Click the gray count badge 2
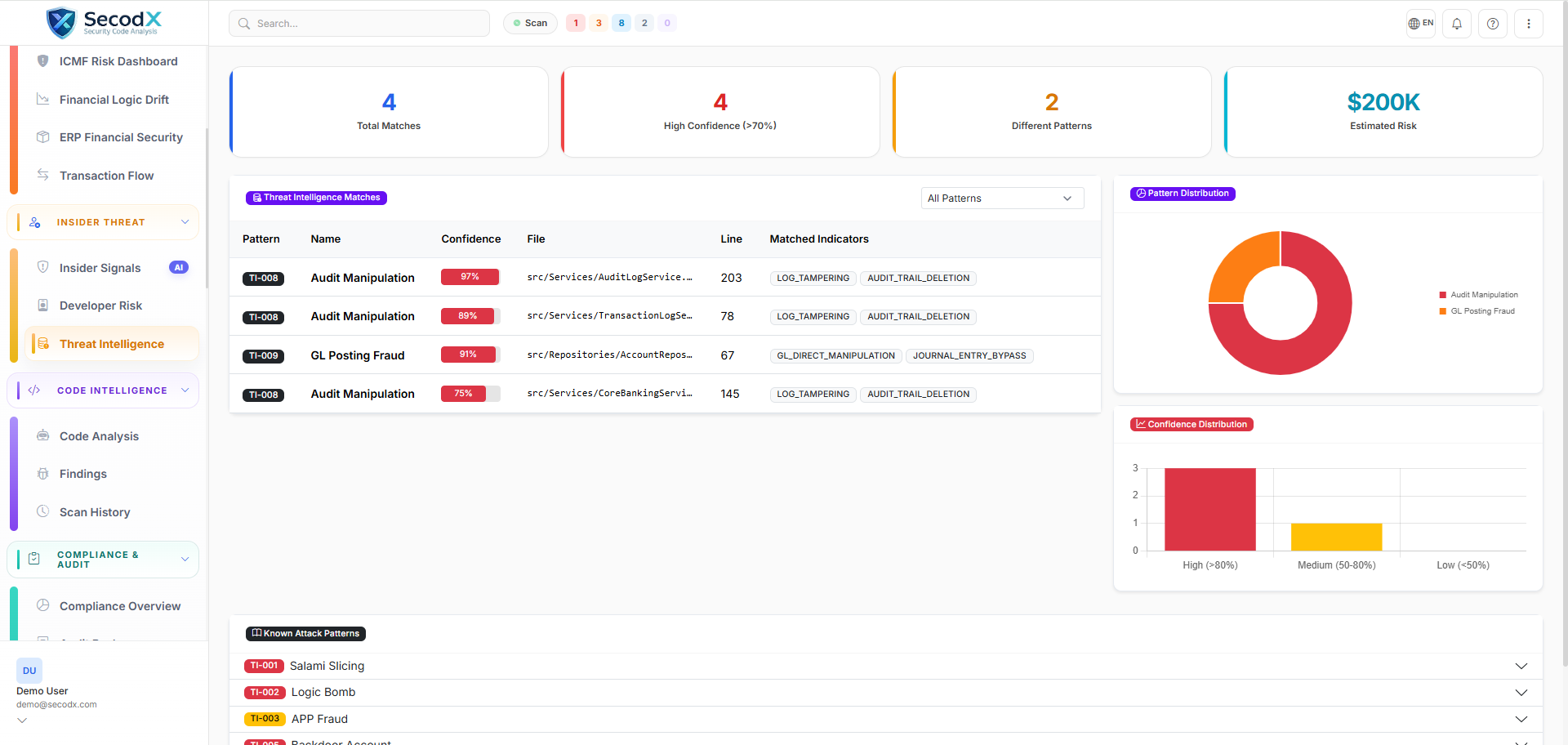Viewport: 1568px width, 745px height. (644, 23)
